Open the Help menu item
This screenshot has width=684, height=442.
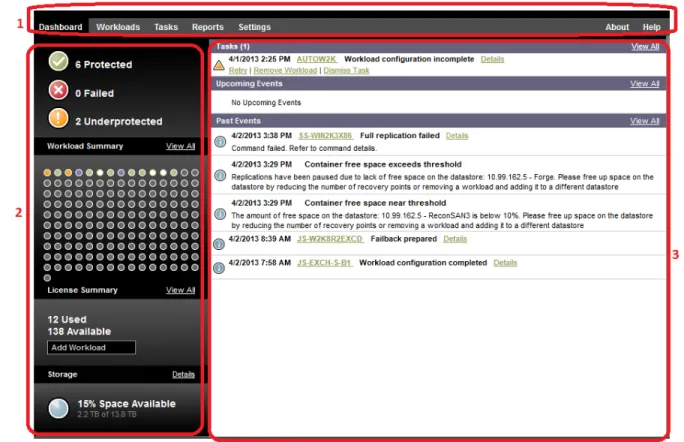651,27
